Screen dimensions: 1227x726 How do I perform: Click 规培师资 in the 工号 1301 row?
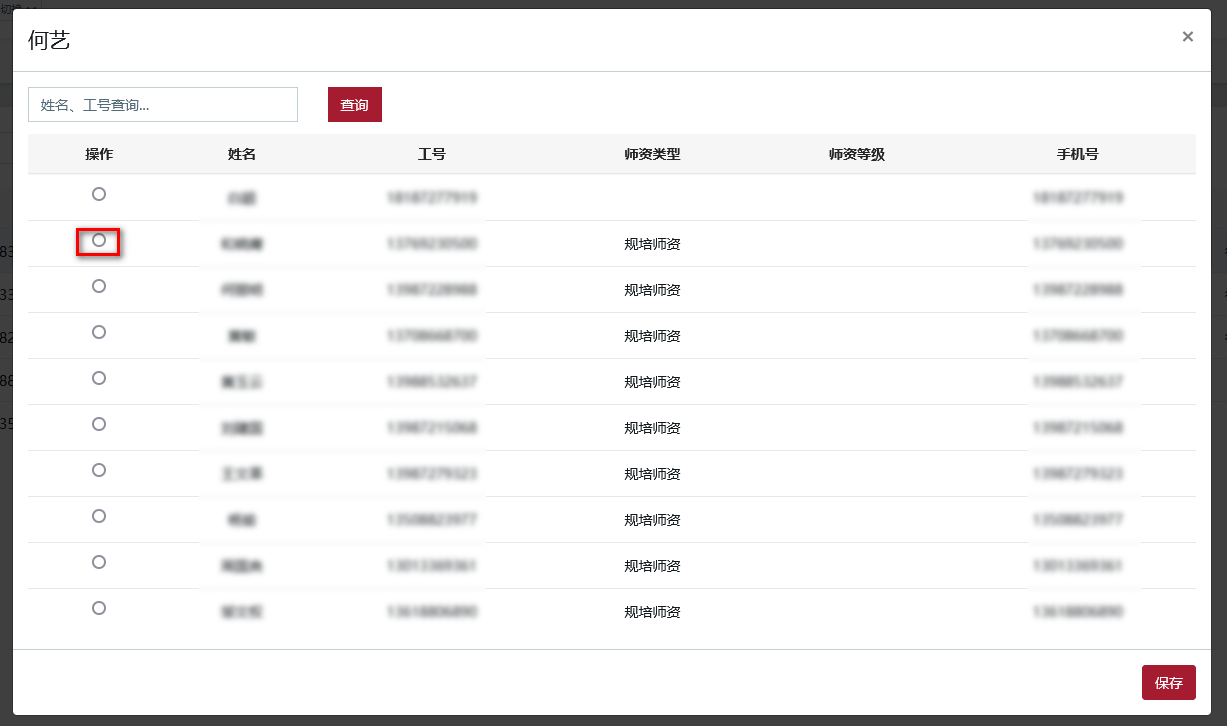click(x=652, y=566)
